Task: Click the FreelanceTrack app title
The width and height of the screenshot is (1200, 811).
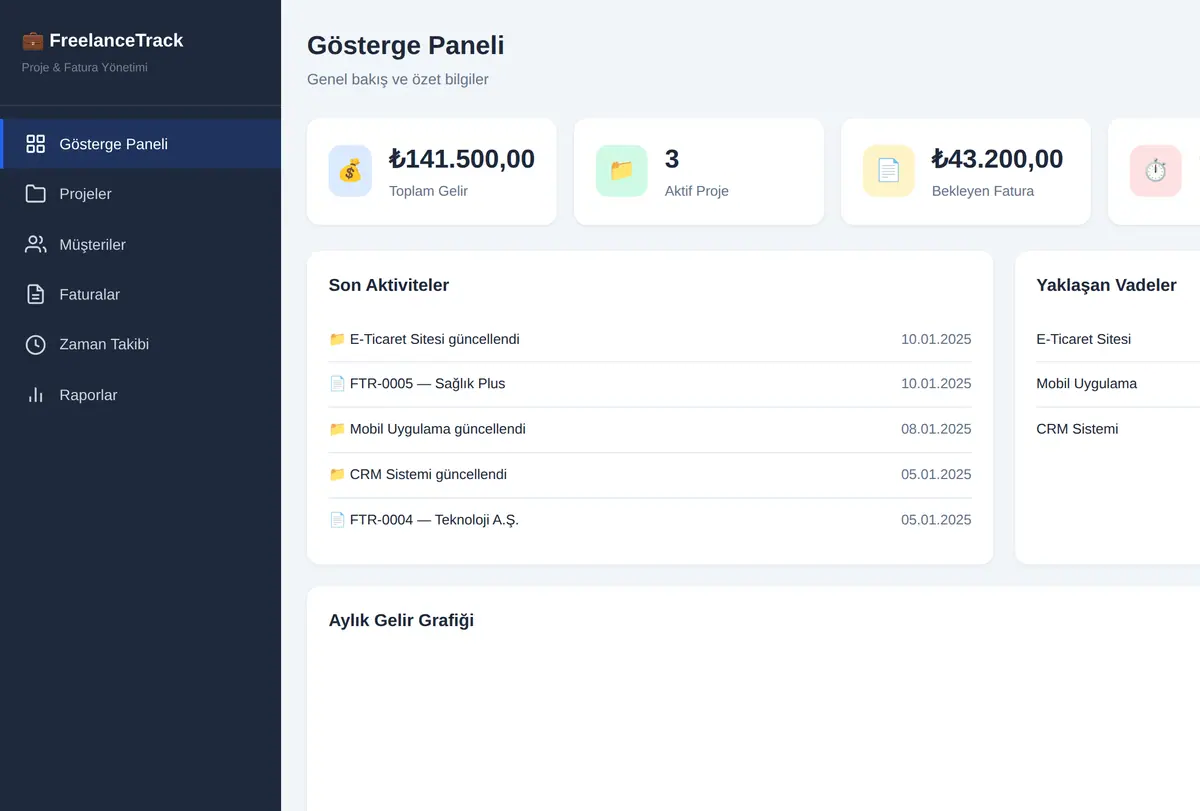Action: click(x=116, y=41)
